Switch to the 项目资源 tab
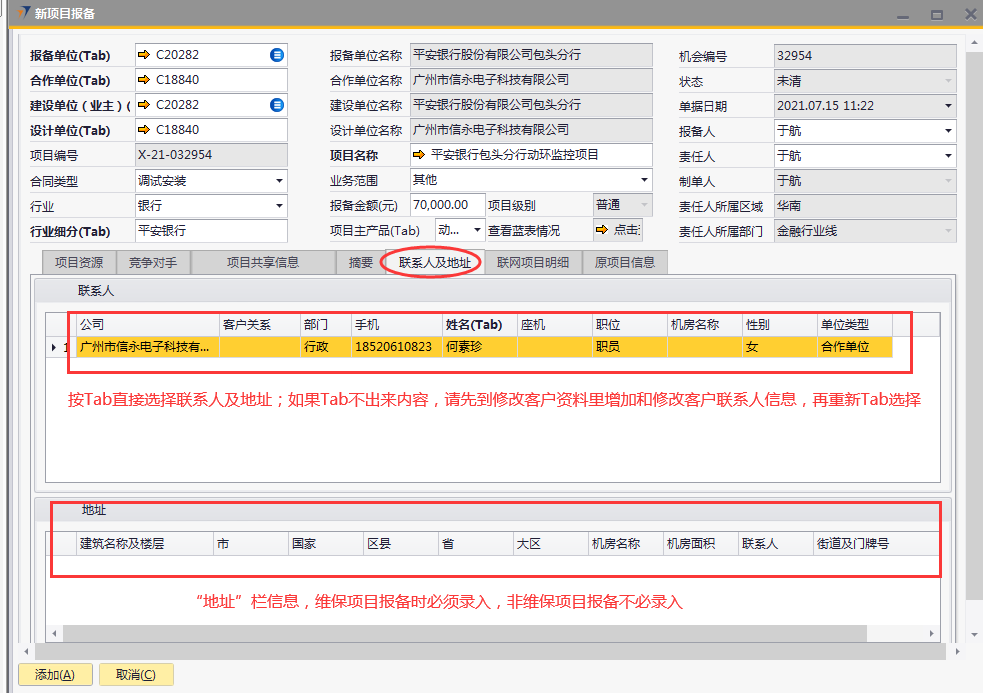Image resolution: width=983 pixels, height=693 pixels. click(79, 263)
